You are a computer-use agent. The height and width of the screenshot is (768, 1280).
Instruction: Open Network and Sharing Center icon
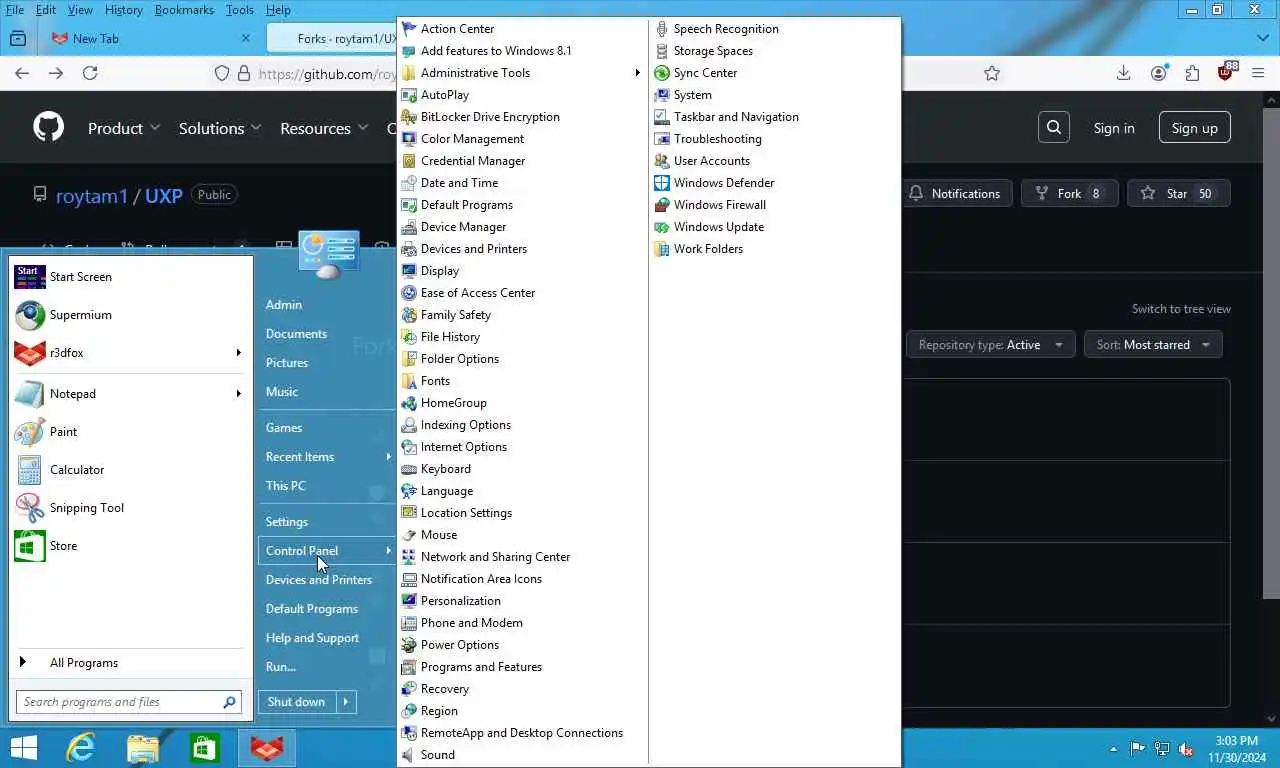(409, 557)
